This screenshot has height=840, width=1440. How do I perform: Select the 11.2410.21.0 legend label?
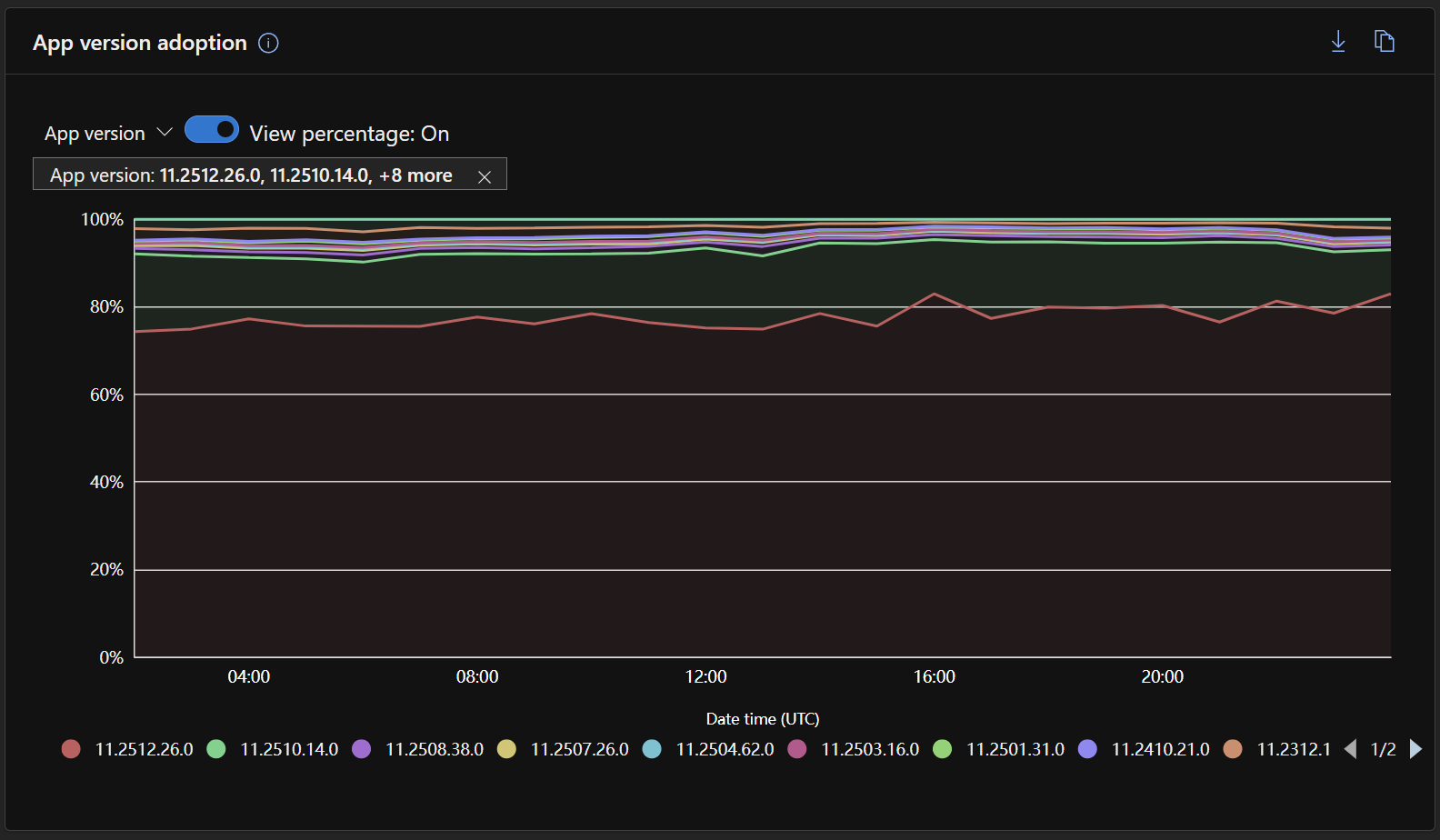[1160, 749]
